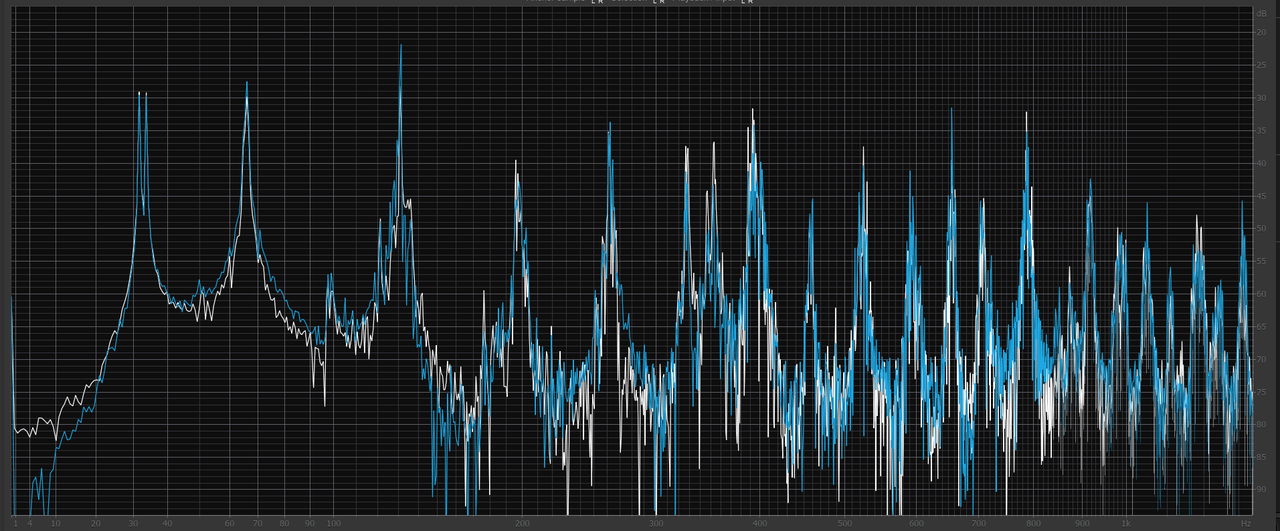Click the Hz unit label
This screenshot has width=1280, height=531.
[x=1246, y=523]
